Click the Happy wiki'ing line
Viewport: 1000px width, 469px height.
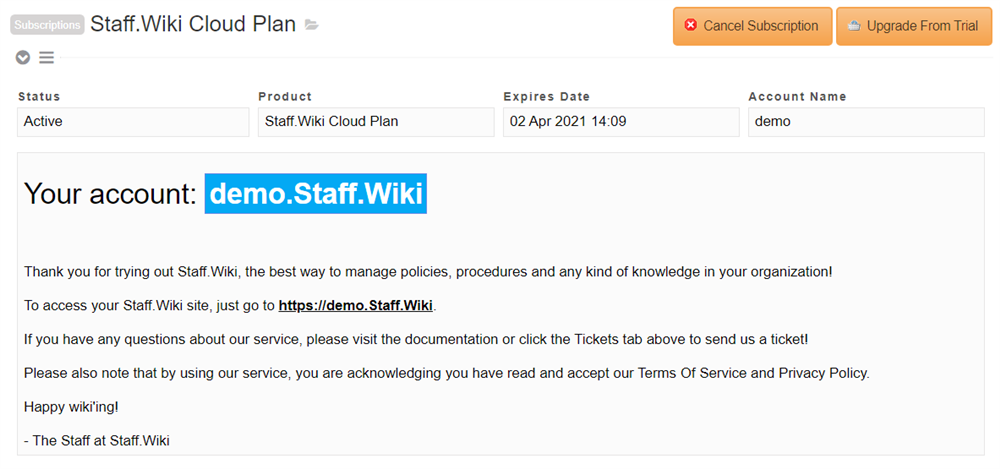tap(71, 406)
